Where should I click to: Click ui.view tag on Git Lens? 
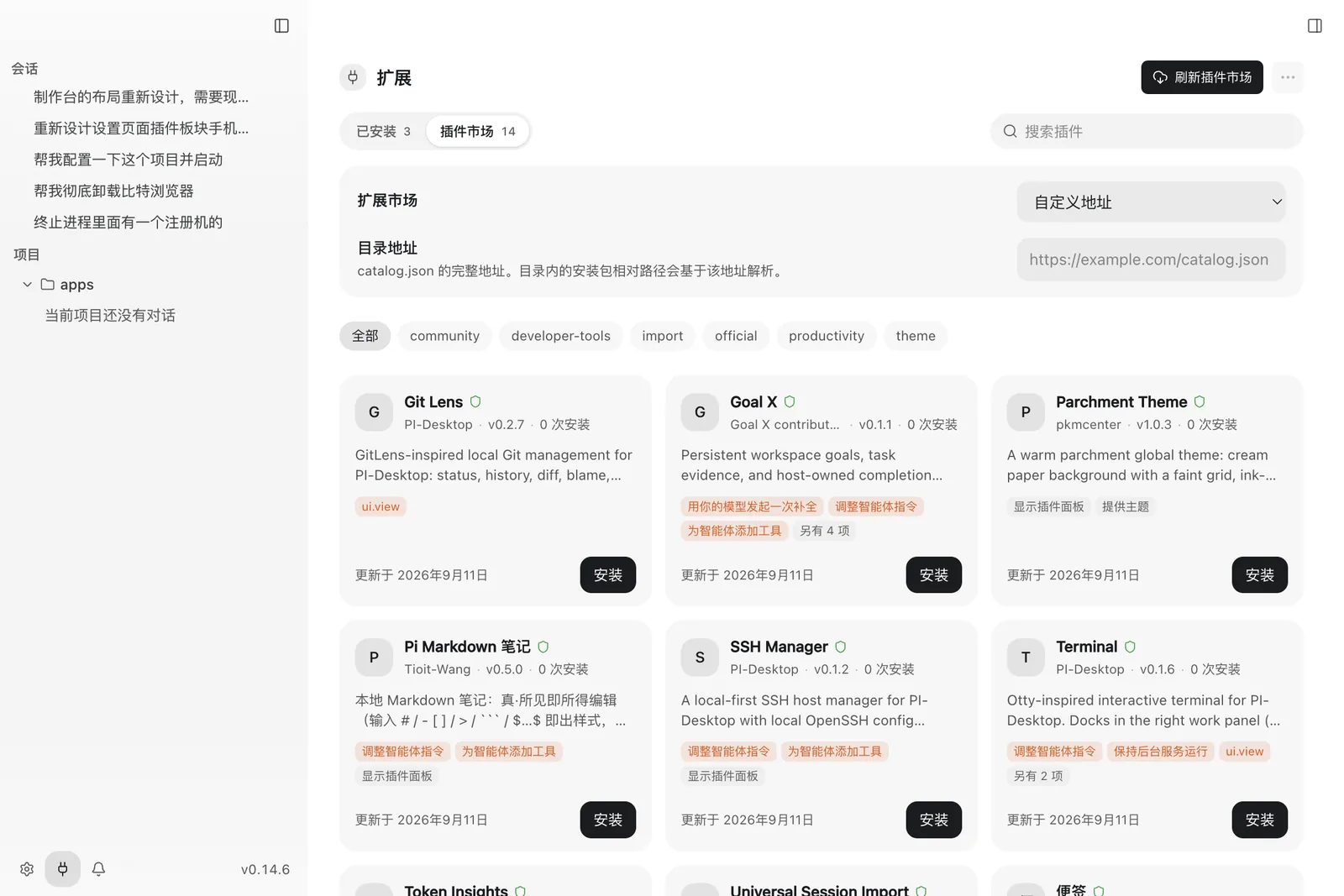click(381, 506)
